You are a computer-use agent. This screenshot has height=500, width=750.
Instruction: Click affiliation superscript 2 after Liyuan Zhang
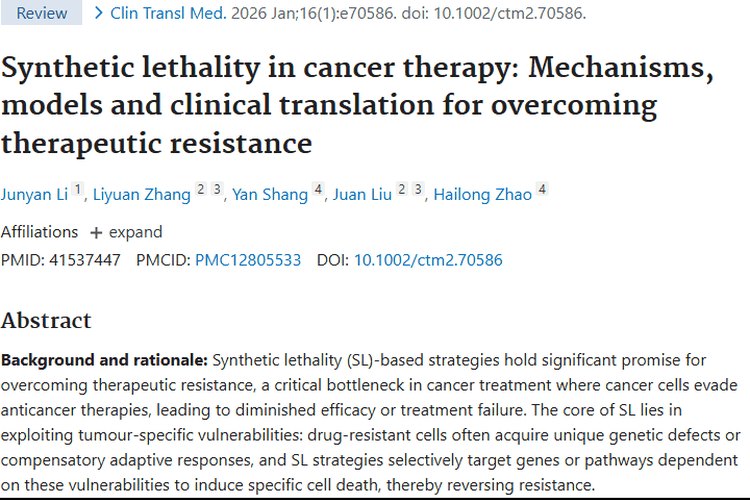coord(201,189)
